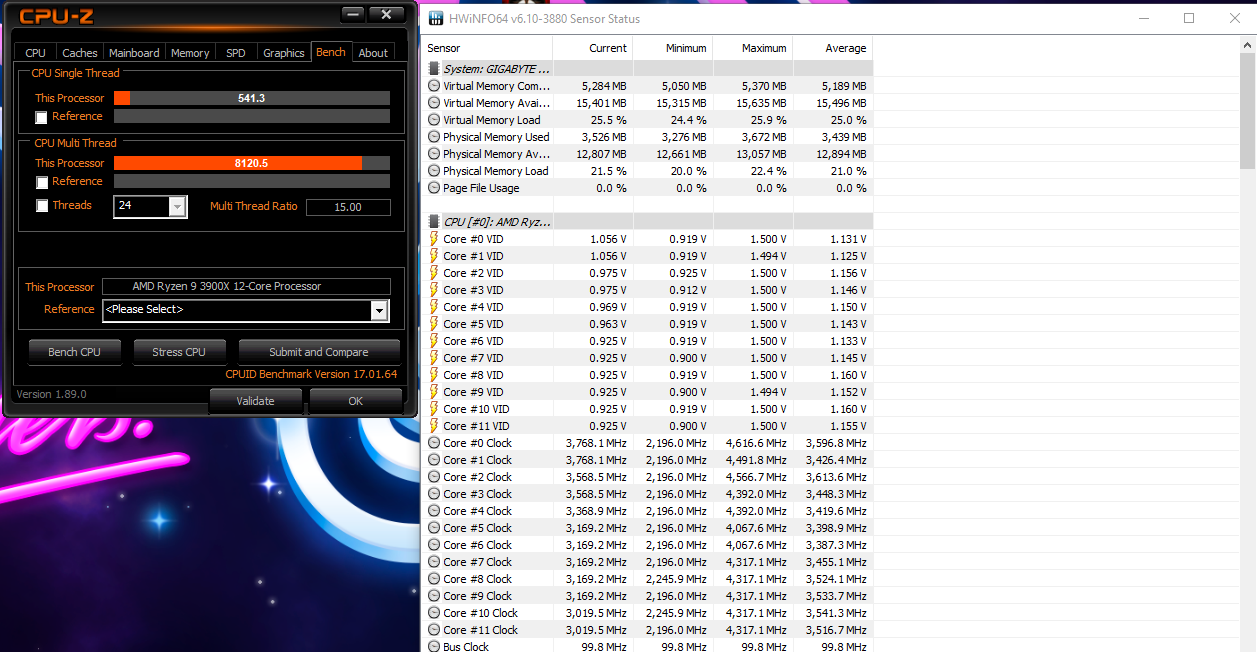Select the Bus Clock row label

click(x=466, y=647)
